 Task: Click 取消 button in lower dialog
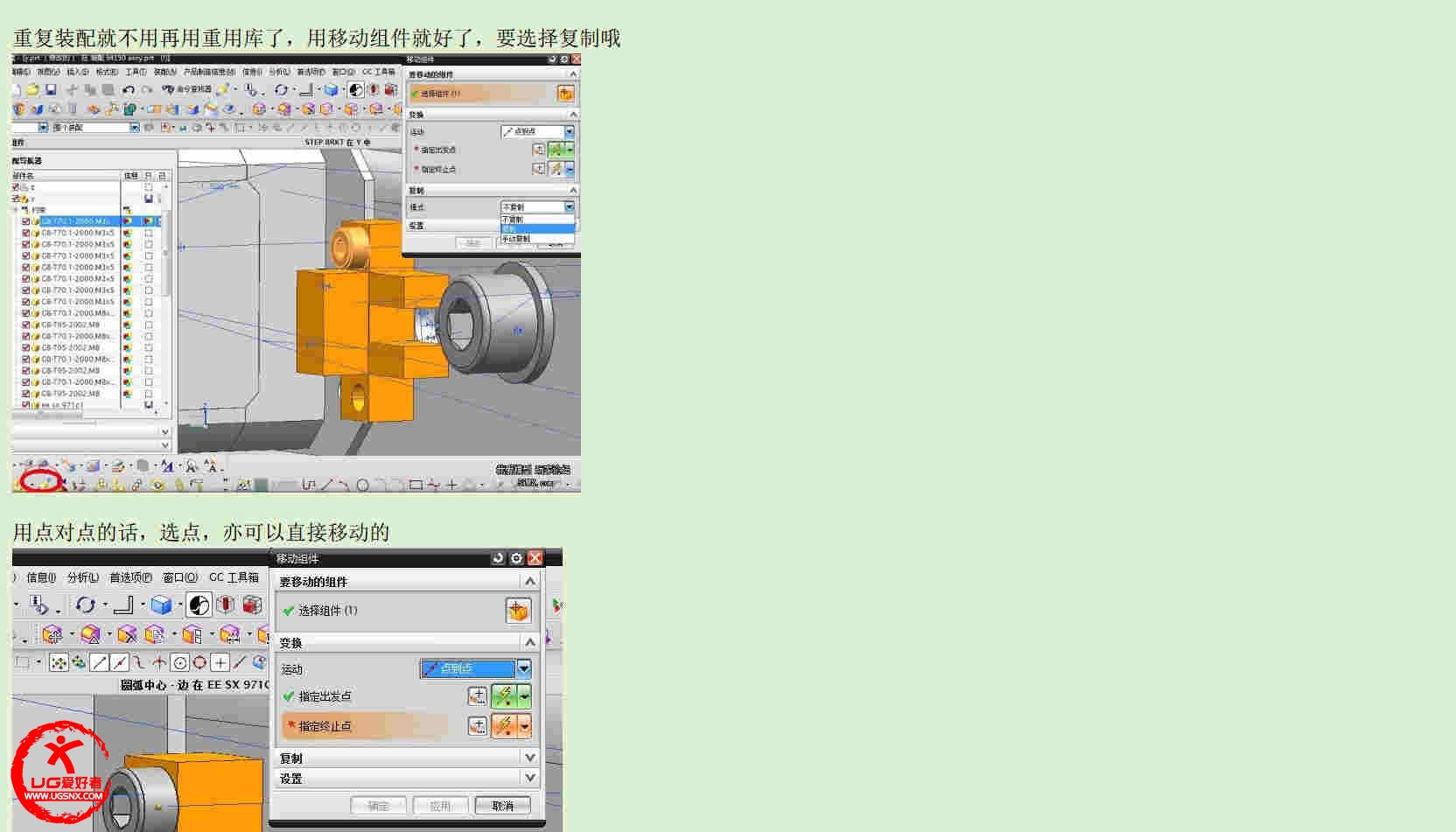coord(502,806)
